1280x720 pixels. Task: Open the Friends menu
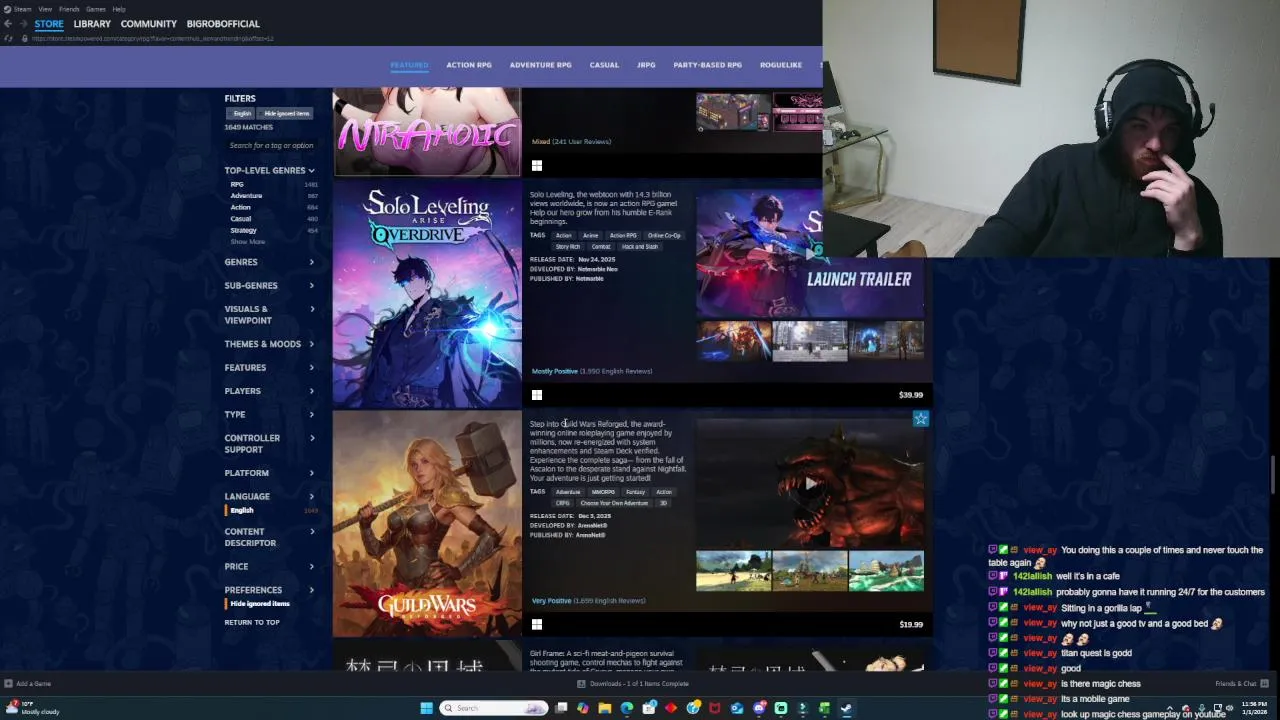[69, 9]
